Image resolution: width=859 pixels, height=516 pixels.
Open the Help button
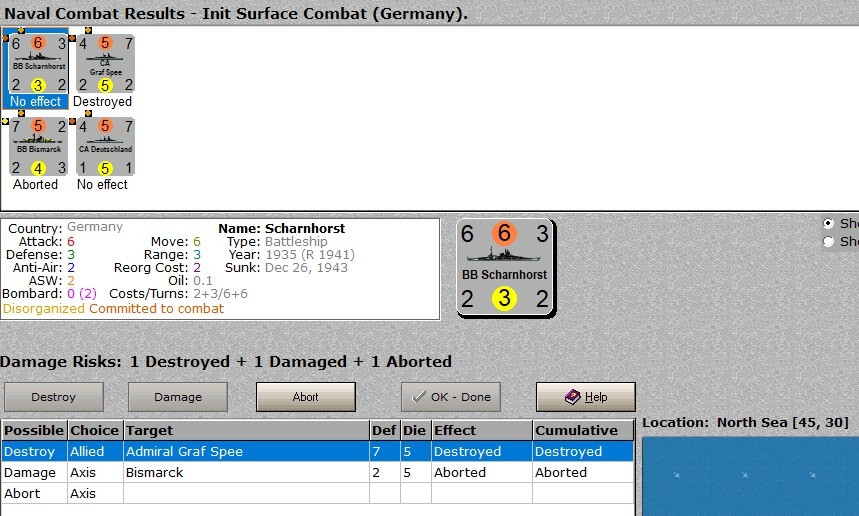[586, 397]
